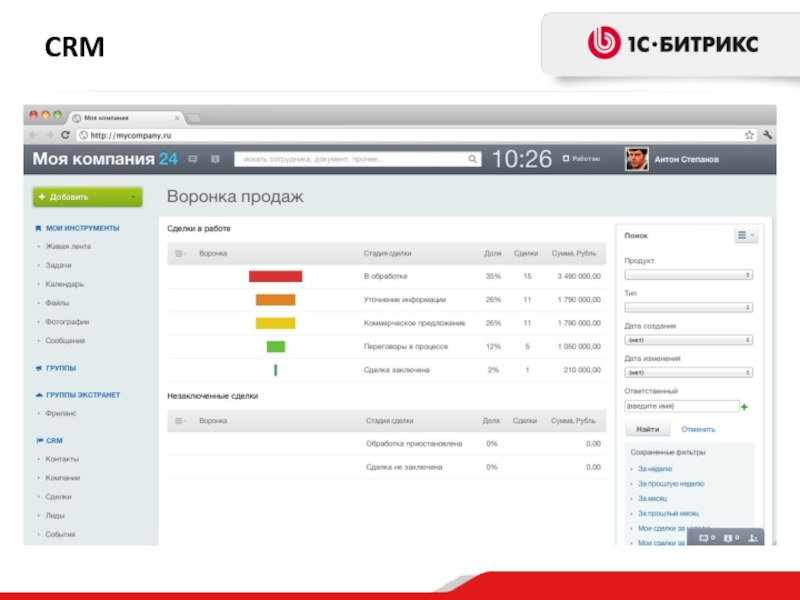The image size is (800, 600).
Task: Click the Сделка заключена stage text
Action: [x=396, y=370]
